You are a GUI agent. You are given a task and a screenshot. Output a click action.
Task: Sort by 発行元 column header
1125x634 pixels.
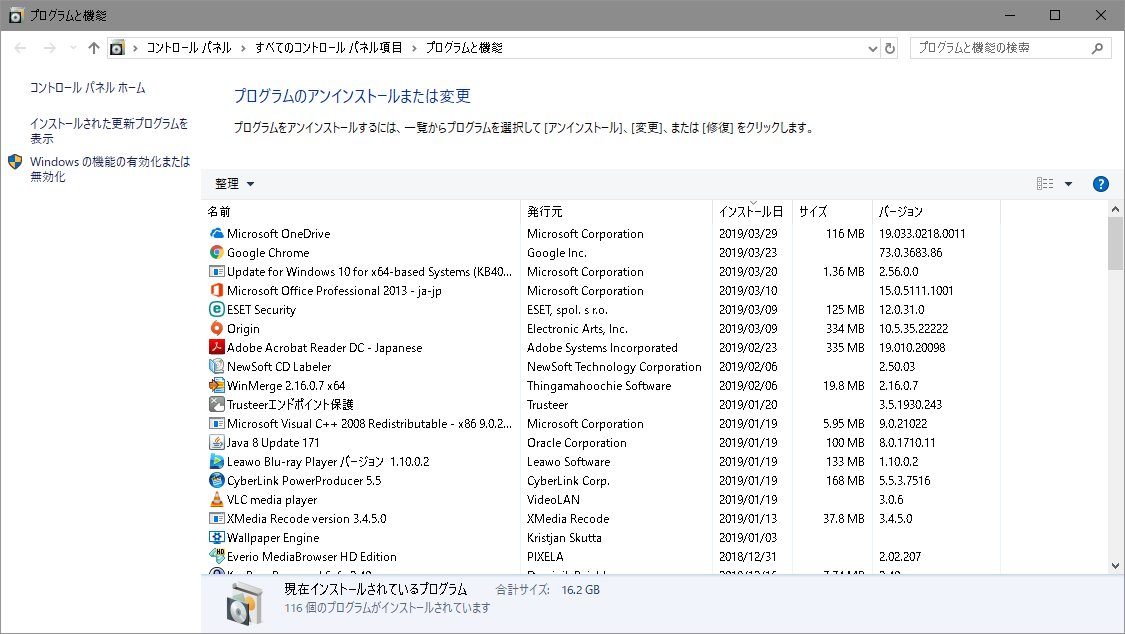click(x=616, y=212)
